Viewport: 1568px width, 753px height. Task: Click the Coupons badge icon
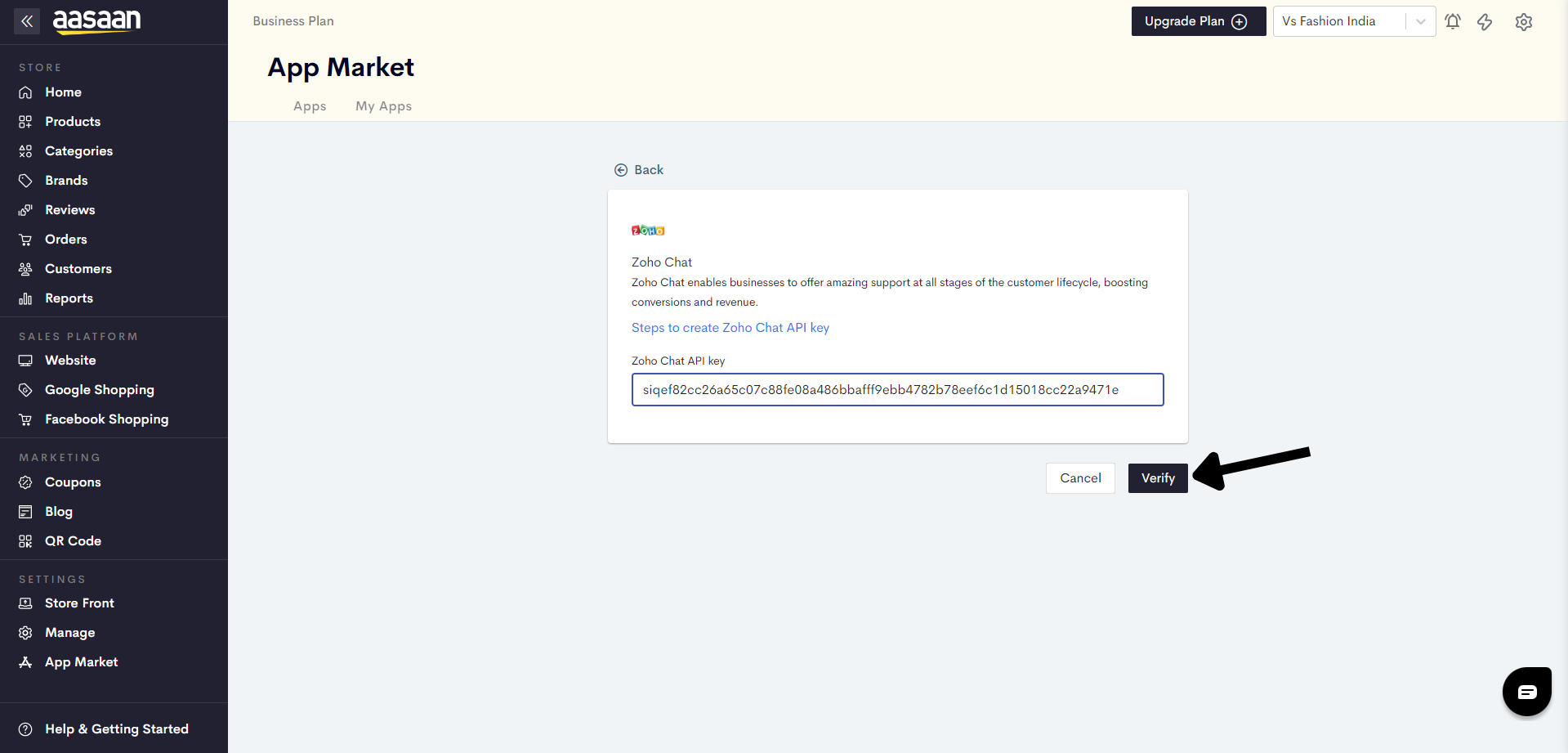[25, 482]
